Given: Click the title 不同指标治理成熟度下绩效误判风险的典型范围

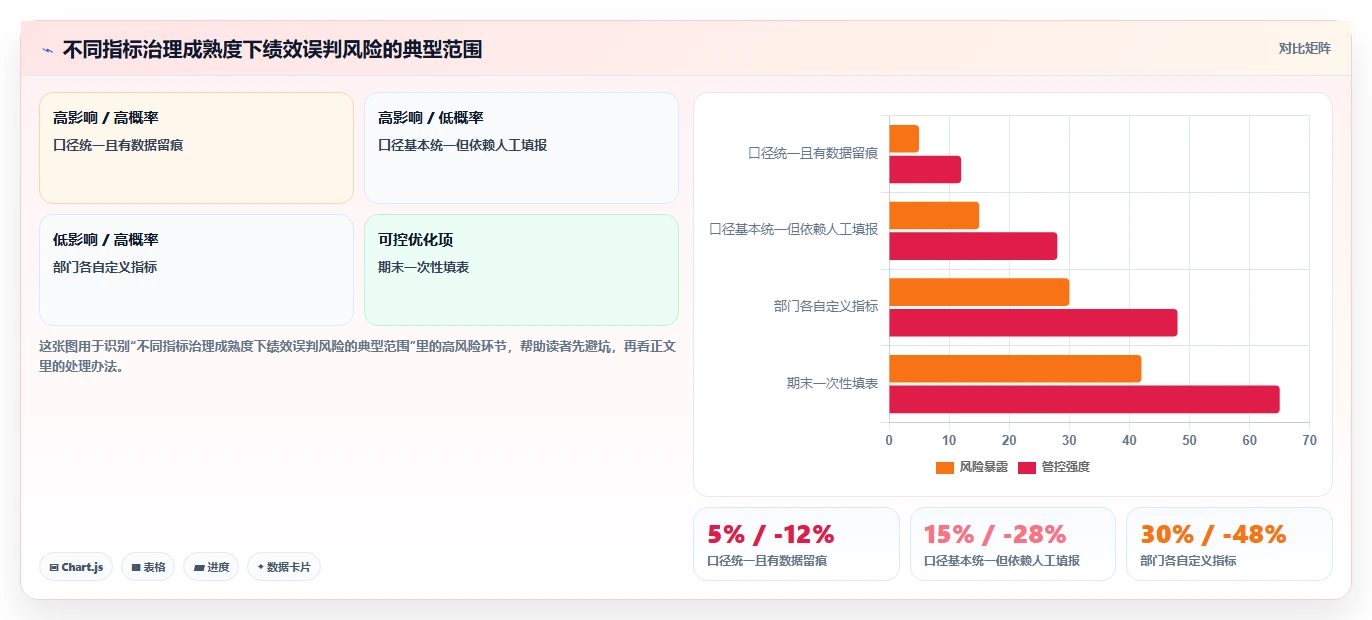Looking at the screenshot, I should (272, 49).
